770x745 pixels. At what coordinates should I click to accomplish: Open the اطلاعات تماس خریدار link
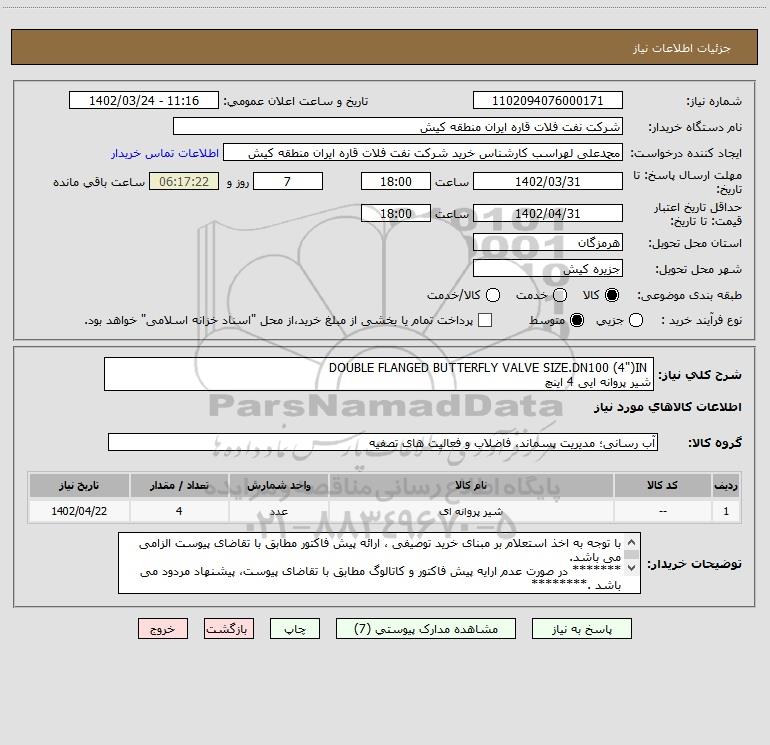coord(165,153)
